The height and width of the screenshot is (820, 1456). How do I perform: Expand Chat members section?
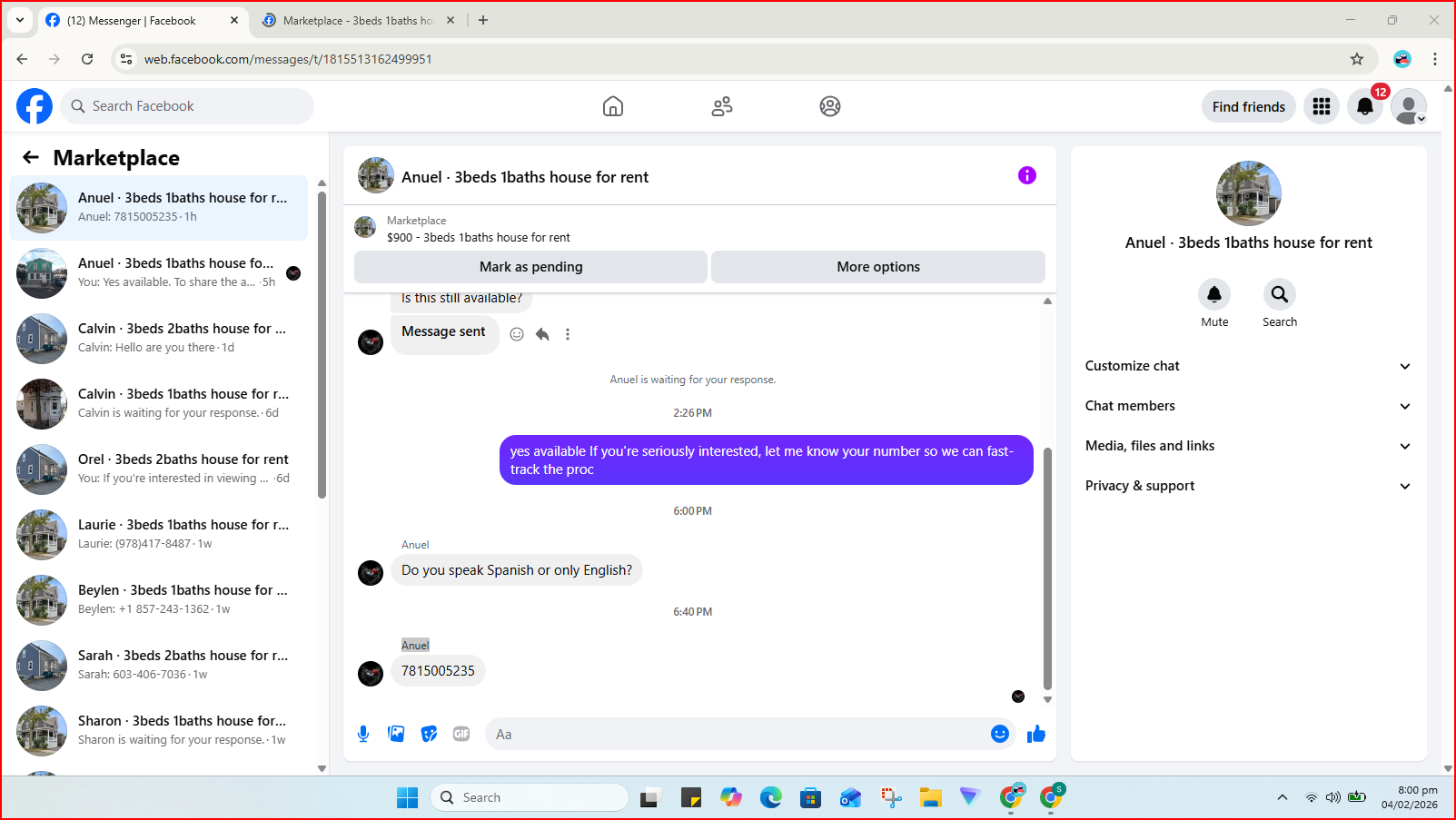coord(1248,406)
